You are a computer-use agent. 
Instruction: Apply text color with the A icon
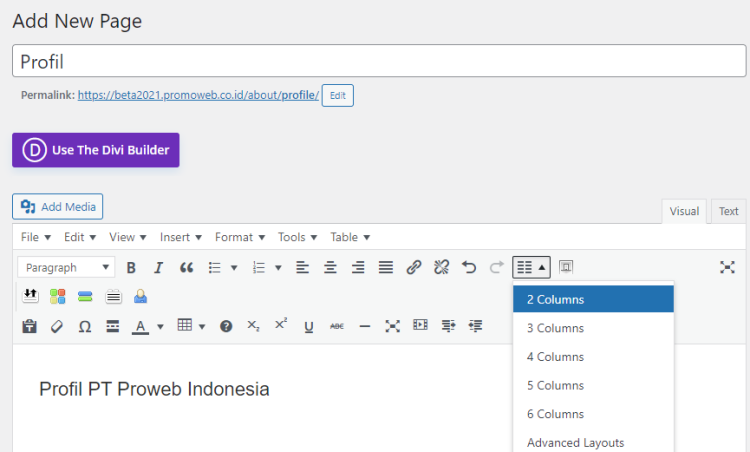[140, 327]
